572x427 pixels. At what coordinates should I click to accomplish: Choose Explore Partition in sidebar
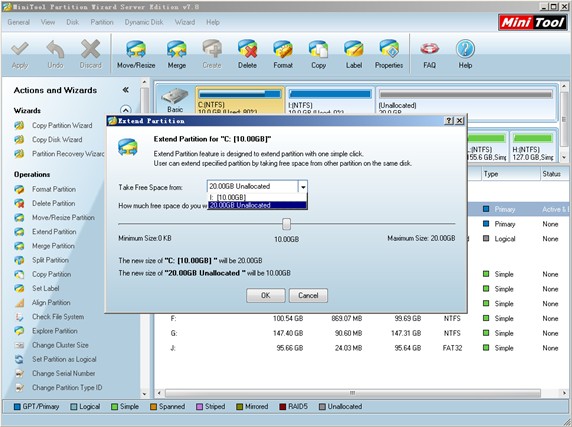pos(46,331)
